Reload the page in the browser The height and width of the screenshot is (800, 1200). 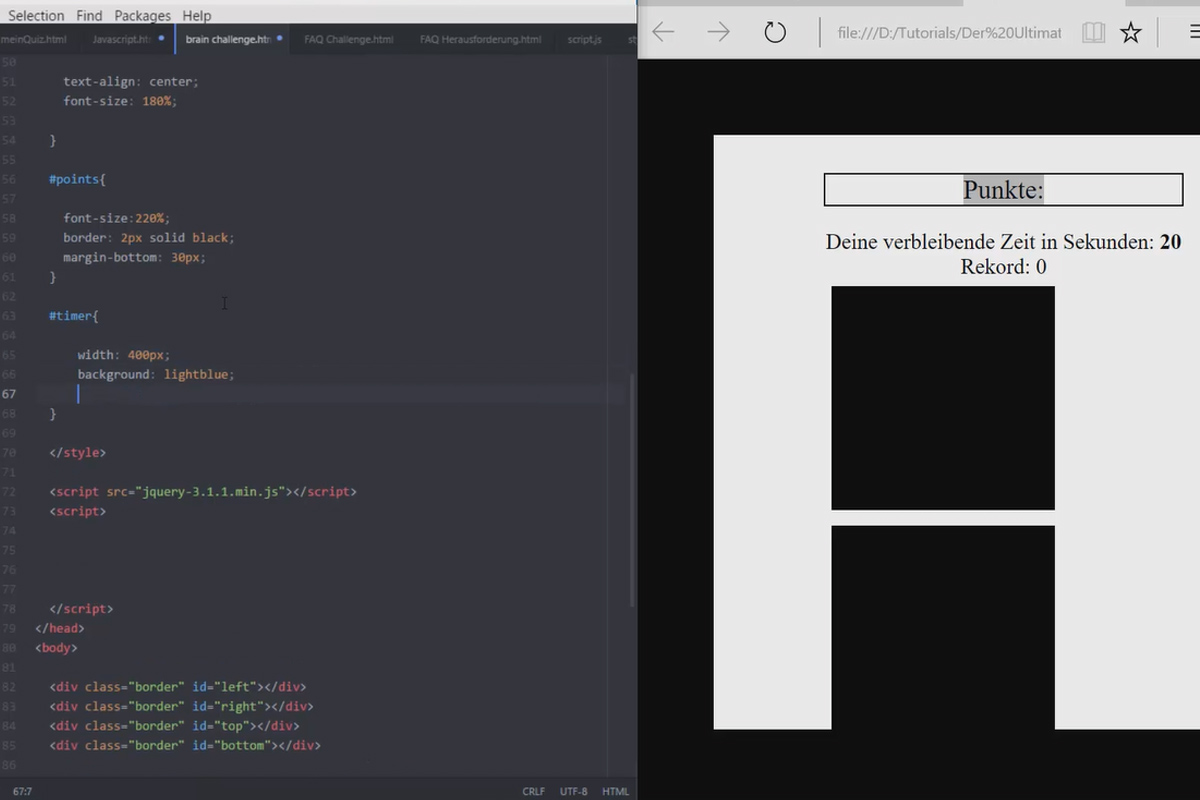pyautogui.click(x=775, y=33)
